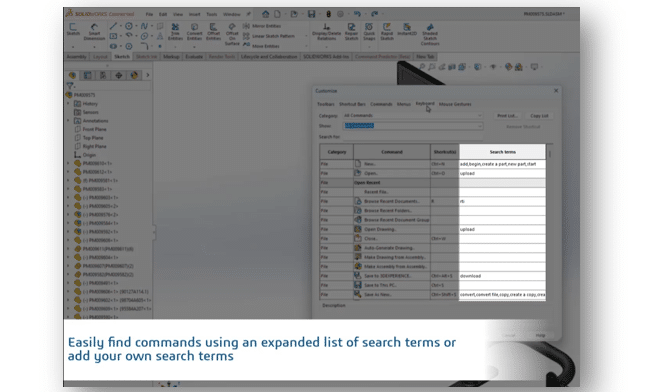Select Move Entities command
The image size is (646, 392).
tap(261, 46)
